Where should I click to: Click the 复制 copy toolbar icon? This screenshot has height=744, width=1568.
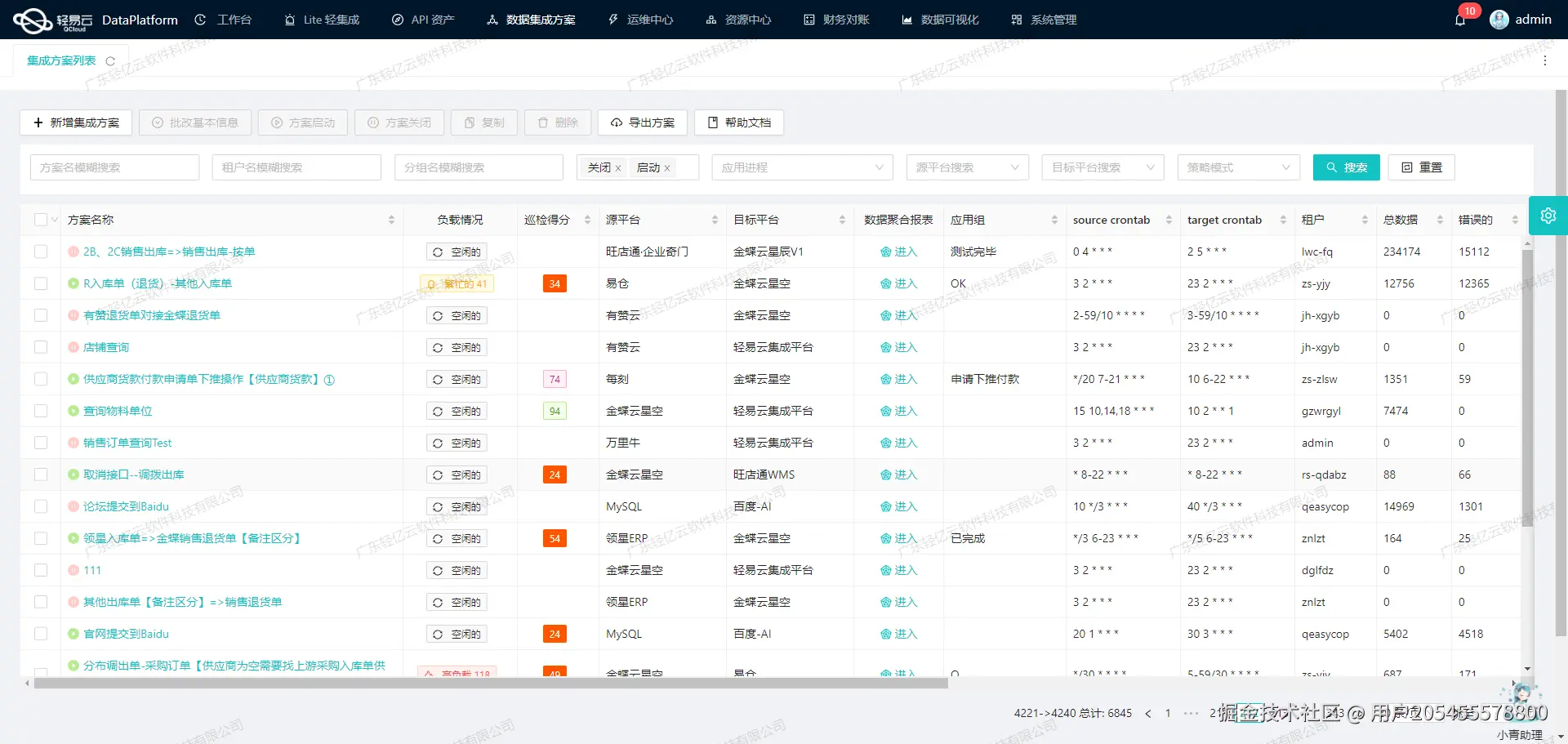tap(483, 123)
